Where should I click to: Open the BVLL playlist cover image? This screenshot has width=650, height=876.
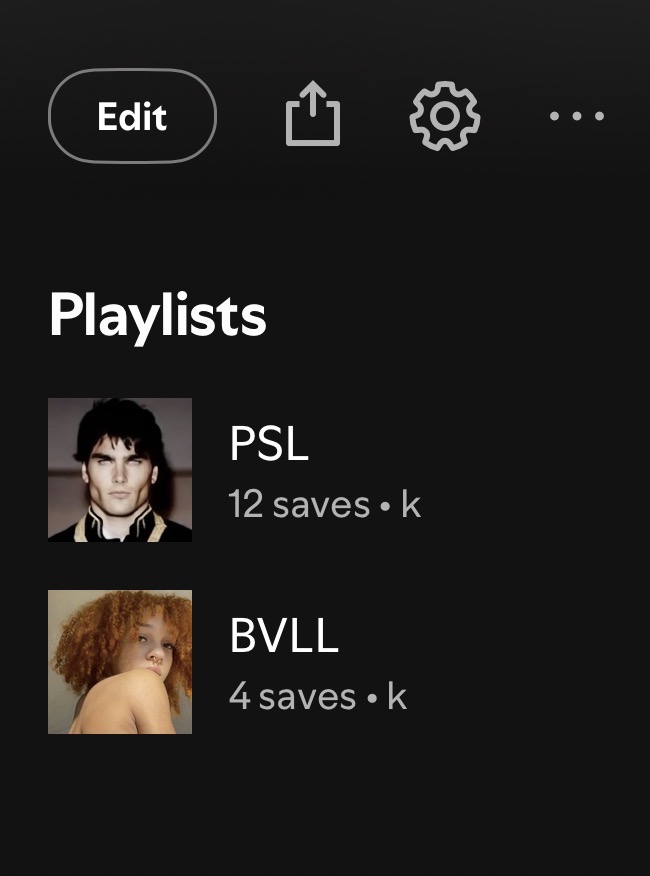click(120, 662)
